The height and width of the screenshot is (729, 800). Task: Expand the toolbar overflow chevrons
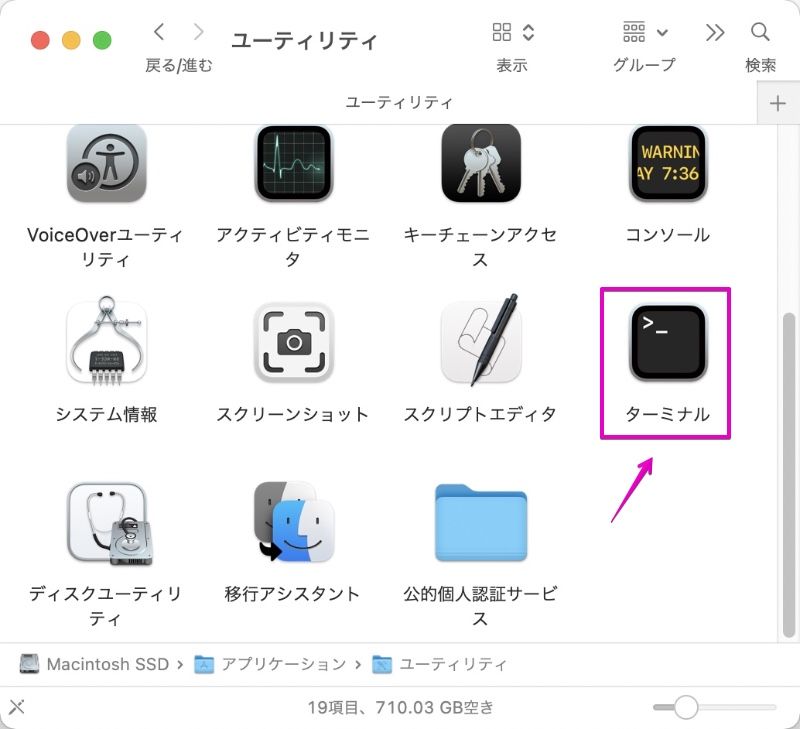coord(715,33)
